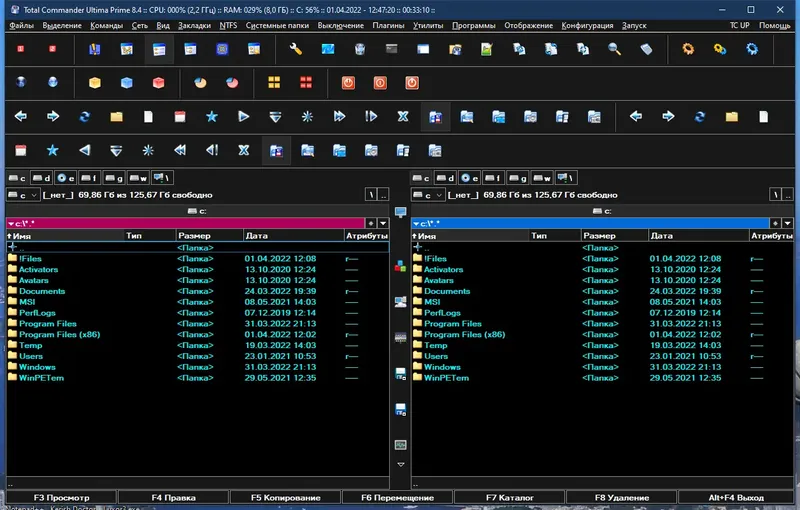Click the double fast-forward arrows icon
This screenshot has height=510, width=800.
[x=339, y=117]
